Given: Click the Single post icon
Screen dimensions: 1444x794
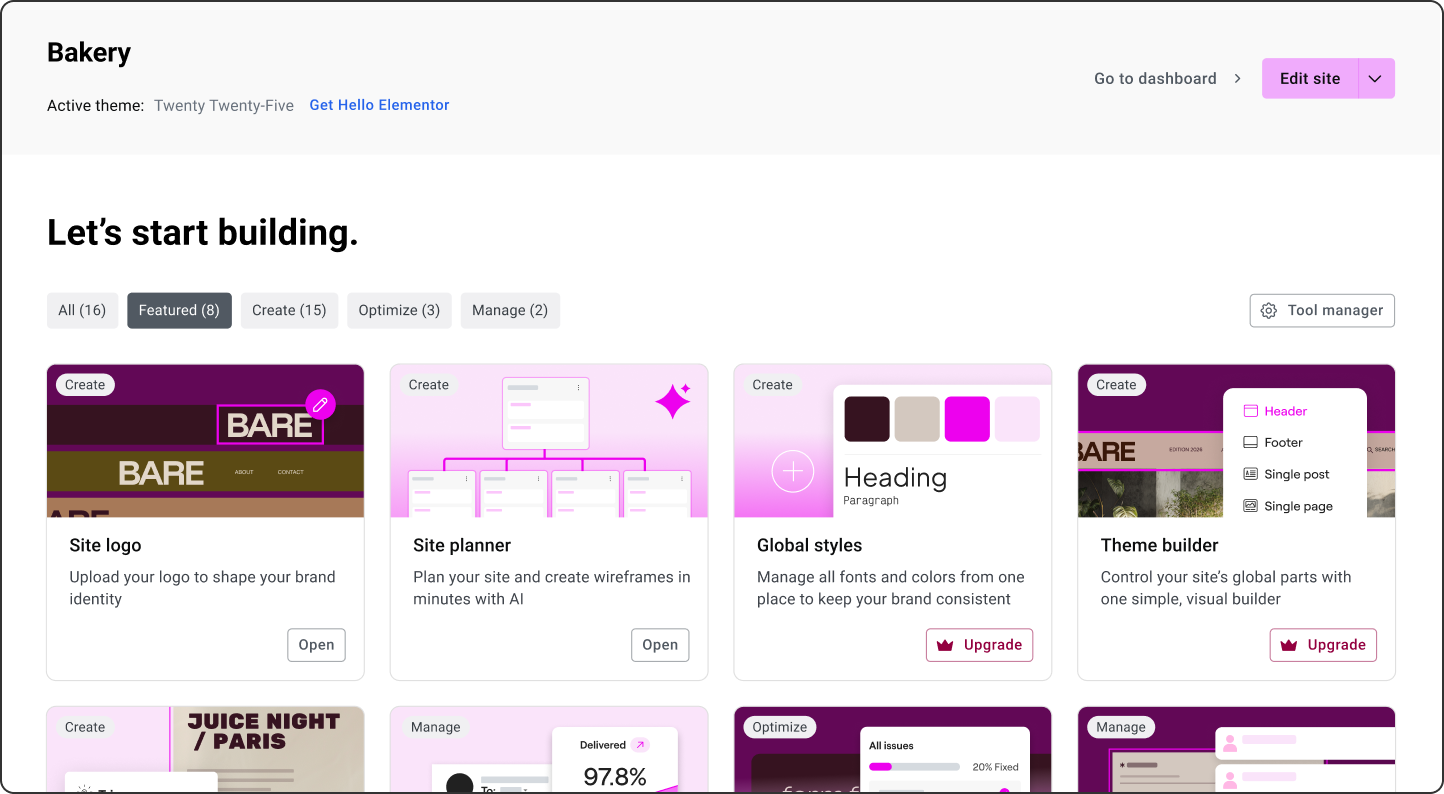Looking at the screenshot, I should tap(1250, 474).
